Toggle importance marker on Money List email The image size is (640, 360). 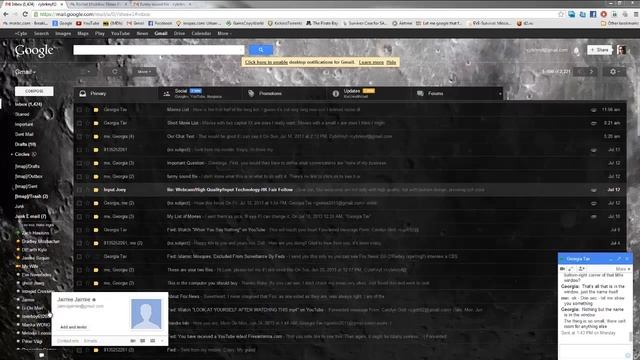click(x=96, y=110)
